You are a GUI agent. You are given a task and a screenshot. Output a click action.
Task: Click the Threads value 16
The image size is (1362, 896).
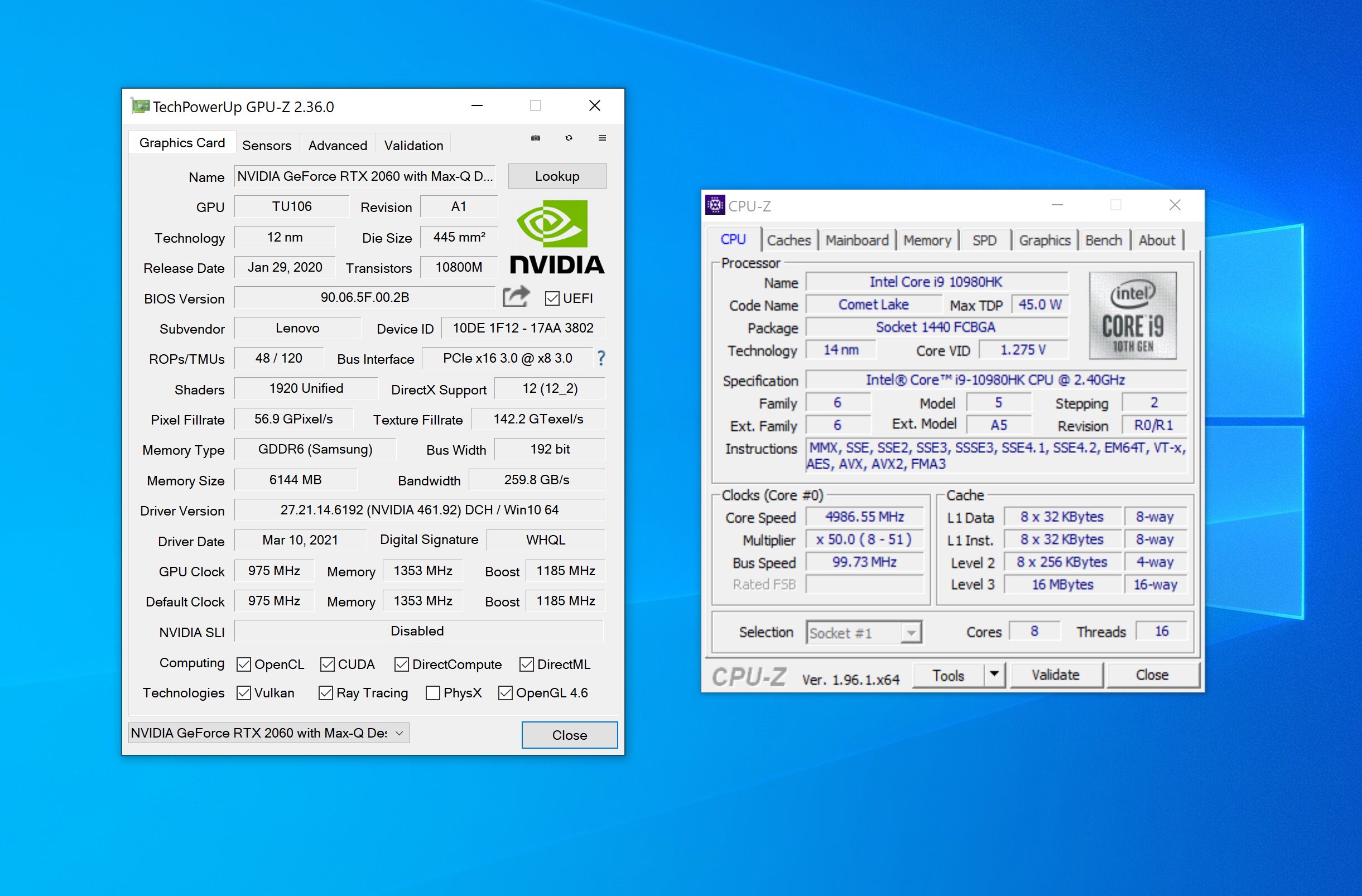pos(1161,631)
